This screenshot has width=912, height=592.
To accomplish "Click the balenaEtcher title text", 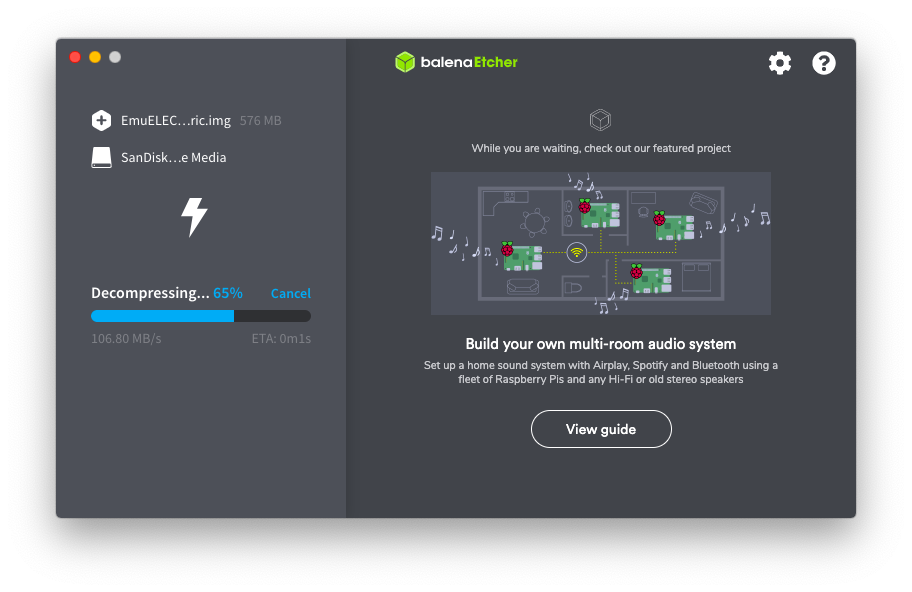I will pos(469,62).
